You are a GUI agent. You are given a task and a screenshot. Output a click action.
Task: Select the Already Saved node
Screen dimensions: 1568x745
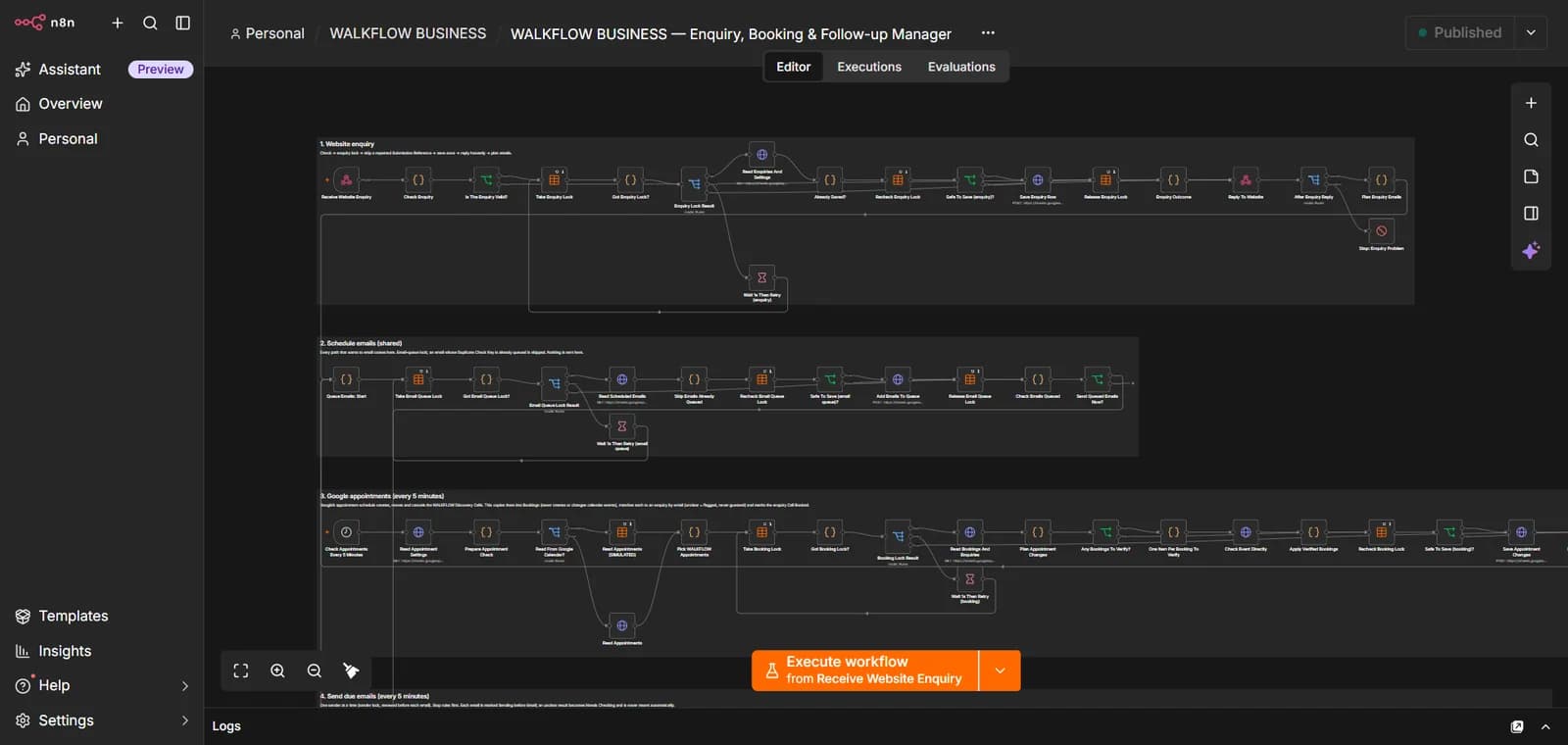click(830, 180)
